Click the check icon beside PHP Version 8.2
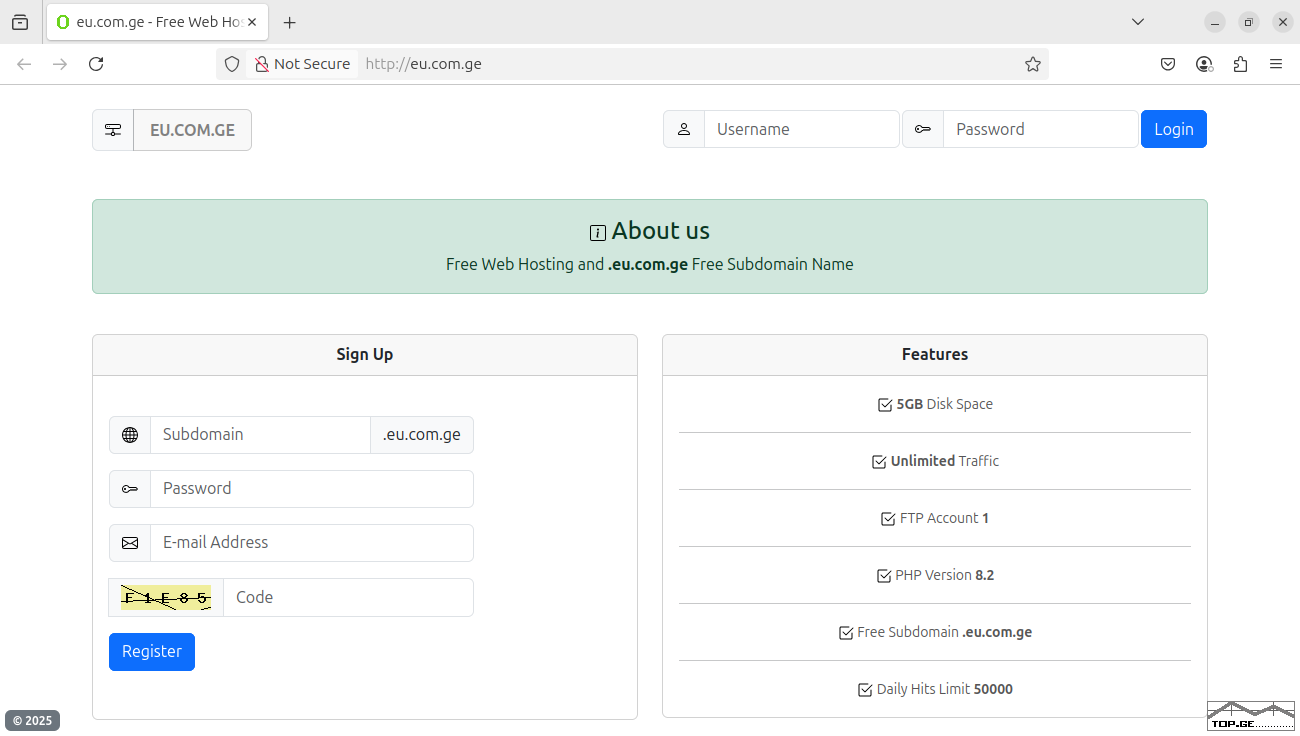 pyautogui.click(x=884, y=576)
